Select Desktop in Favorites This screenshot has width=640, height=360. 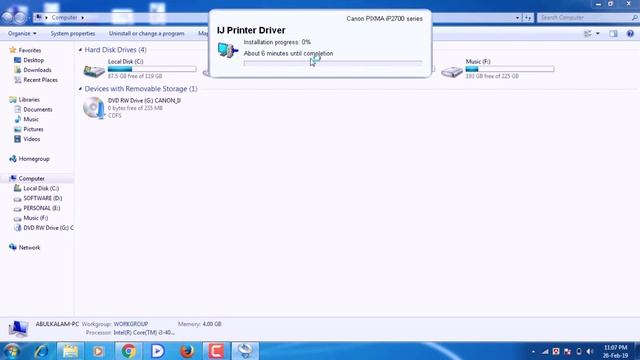pos(33,60)
